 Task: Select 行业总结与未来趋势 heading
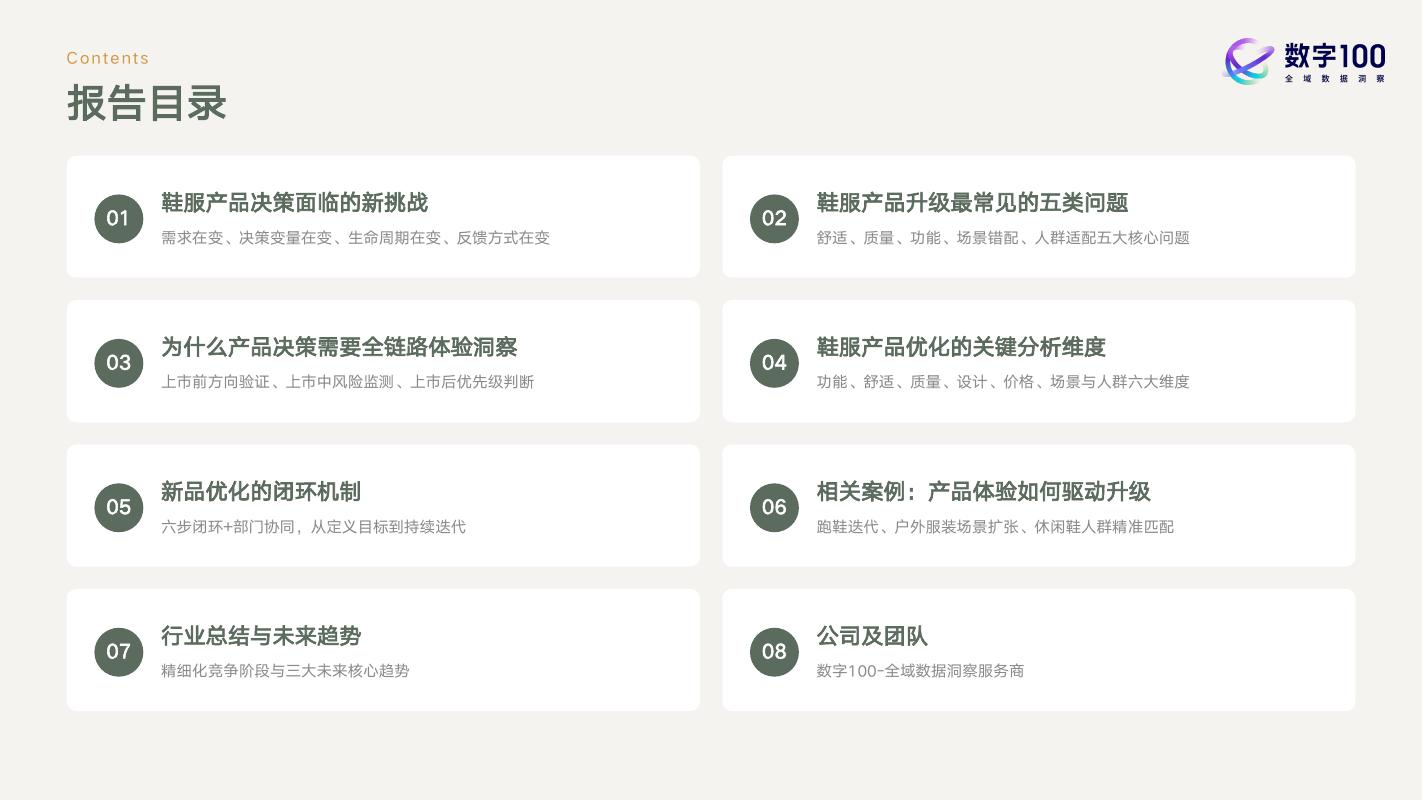point(261,636)
